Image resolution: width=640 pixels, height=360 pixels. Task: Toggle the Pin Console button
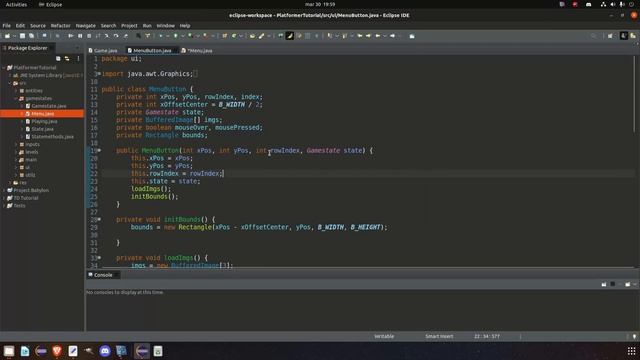(604, 284)
